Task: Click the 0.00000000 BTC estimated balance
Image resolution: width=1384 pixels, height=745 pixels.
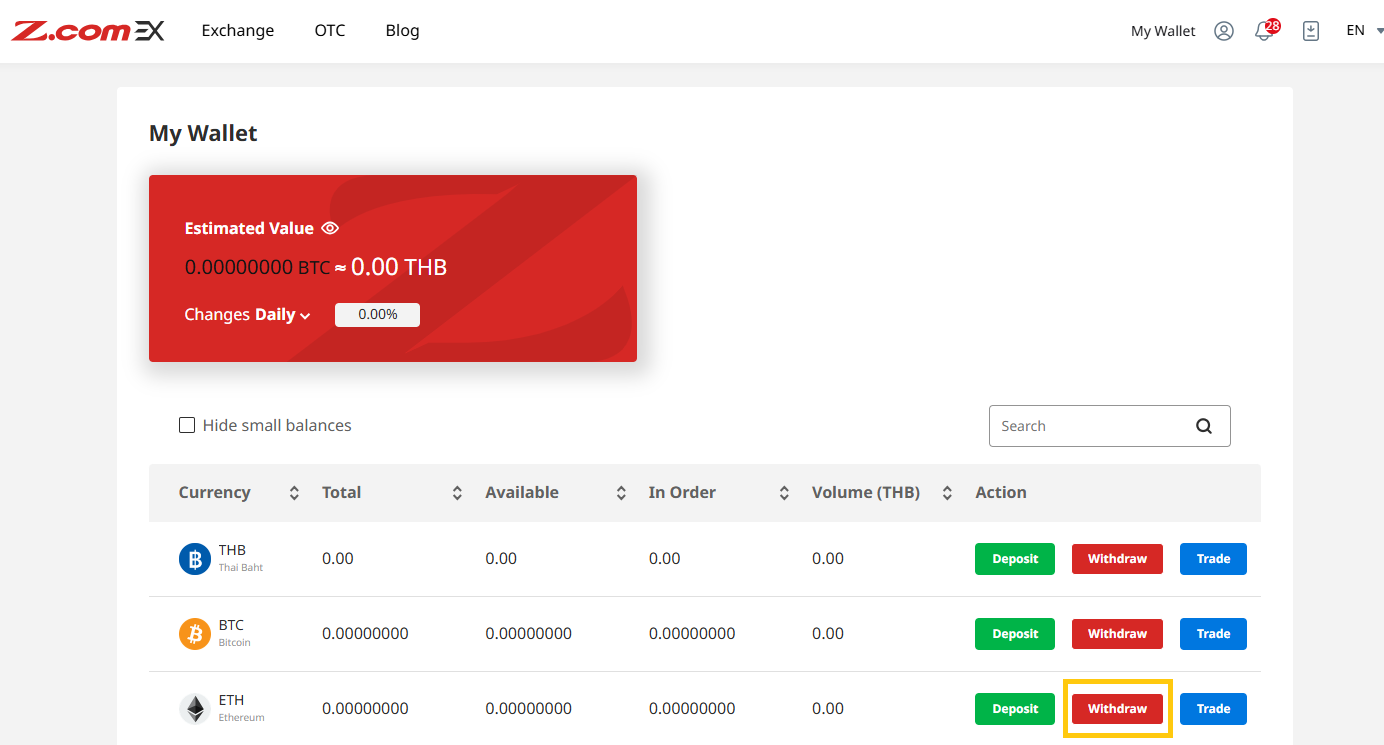Action: [x=257, y=267]
